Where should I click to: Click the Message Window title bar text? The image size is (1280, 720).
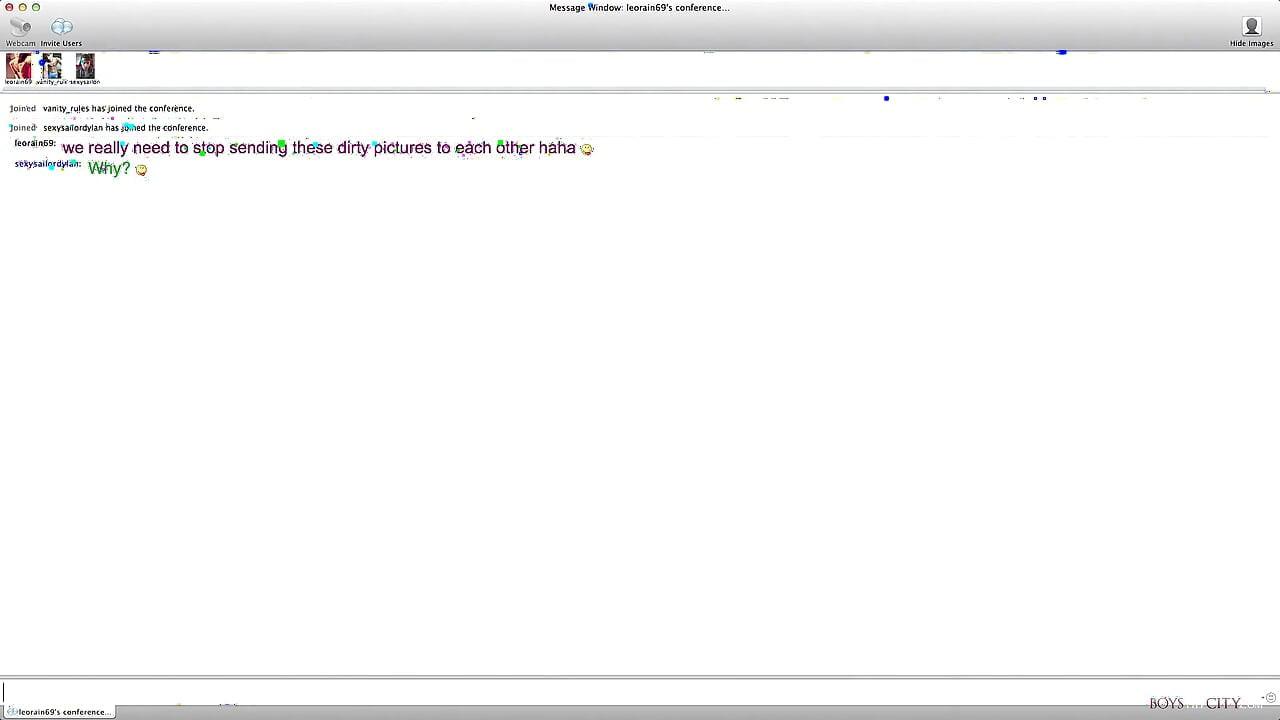click(x=639, y=8)
